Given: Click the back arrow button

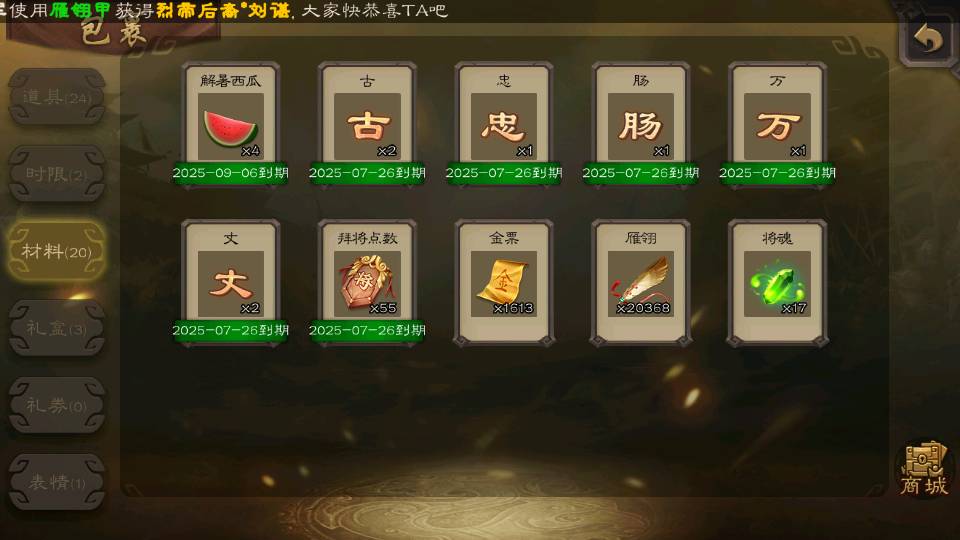Looking at the screenshot, I should pyautogui.click(x=928, y=39).
